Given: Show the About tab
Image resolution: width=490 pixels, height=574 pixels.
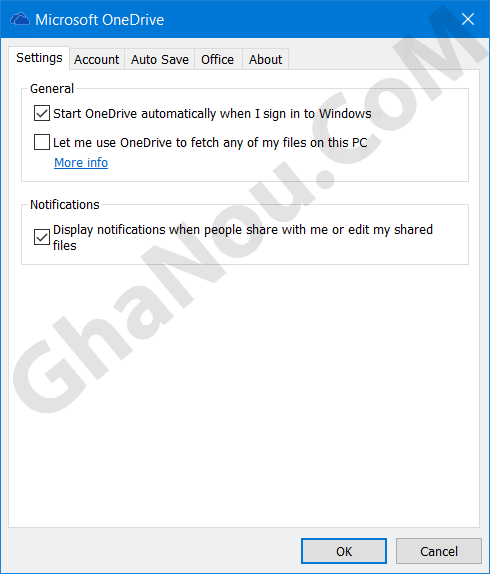Looking at the screenshot, I should pyautogui.click(x=265, y=59).
